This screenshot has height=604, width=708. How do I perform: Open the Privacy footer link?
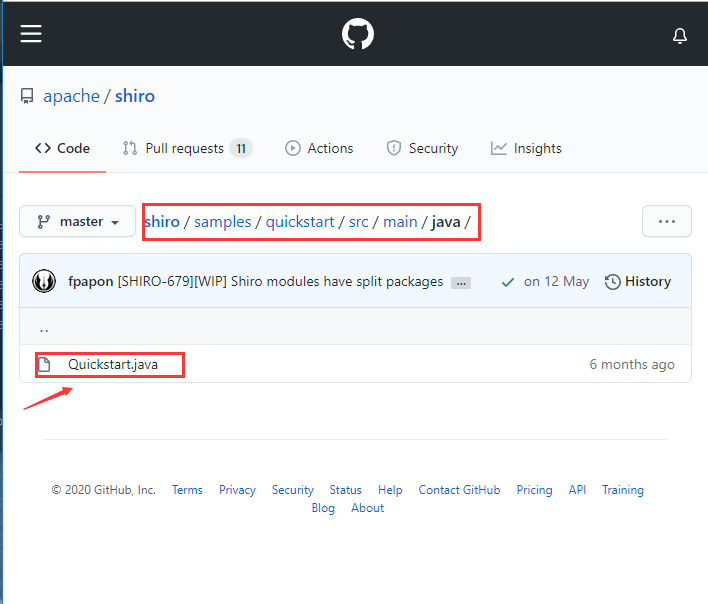[x=237, y=490]
